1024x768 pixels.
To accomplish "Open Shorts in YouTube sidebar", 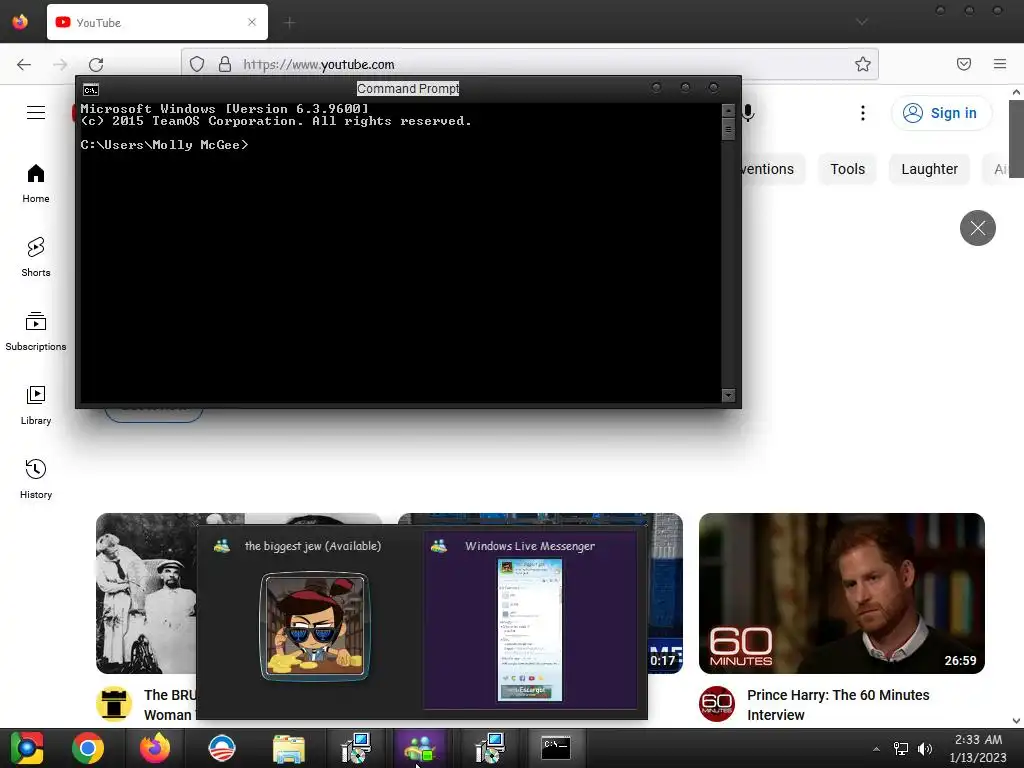I will (36, 257).
